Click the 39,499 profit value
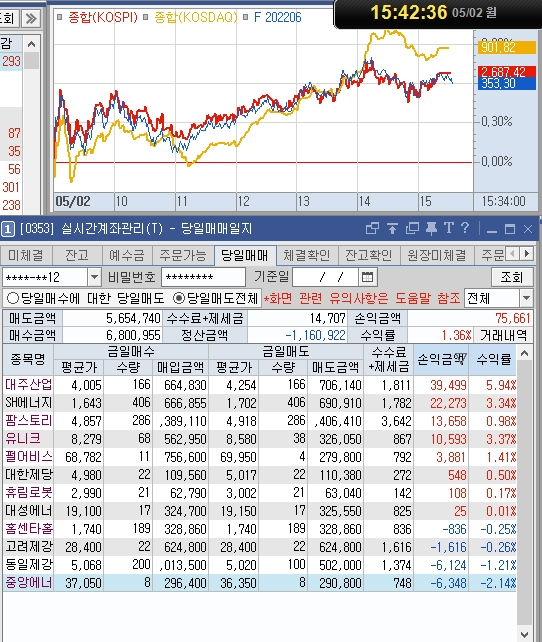The width and height of the screenshot is (542, 642). coord(448,385)
